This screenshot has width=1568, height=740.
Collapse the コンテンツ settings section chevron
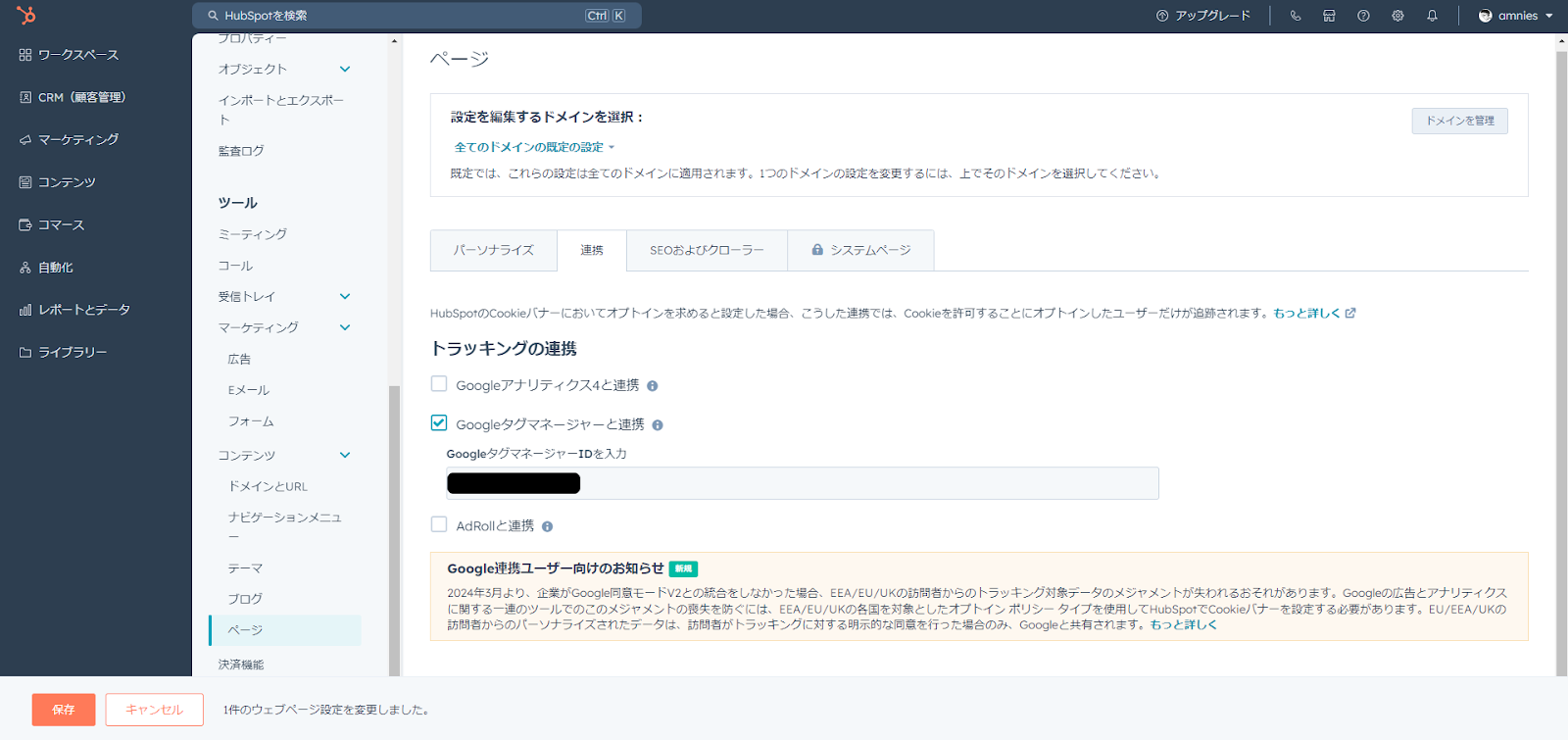pyautogui.click(x=345, y=455)
